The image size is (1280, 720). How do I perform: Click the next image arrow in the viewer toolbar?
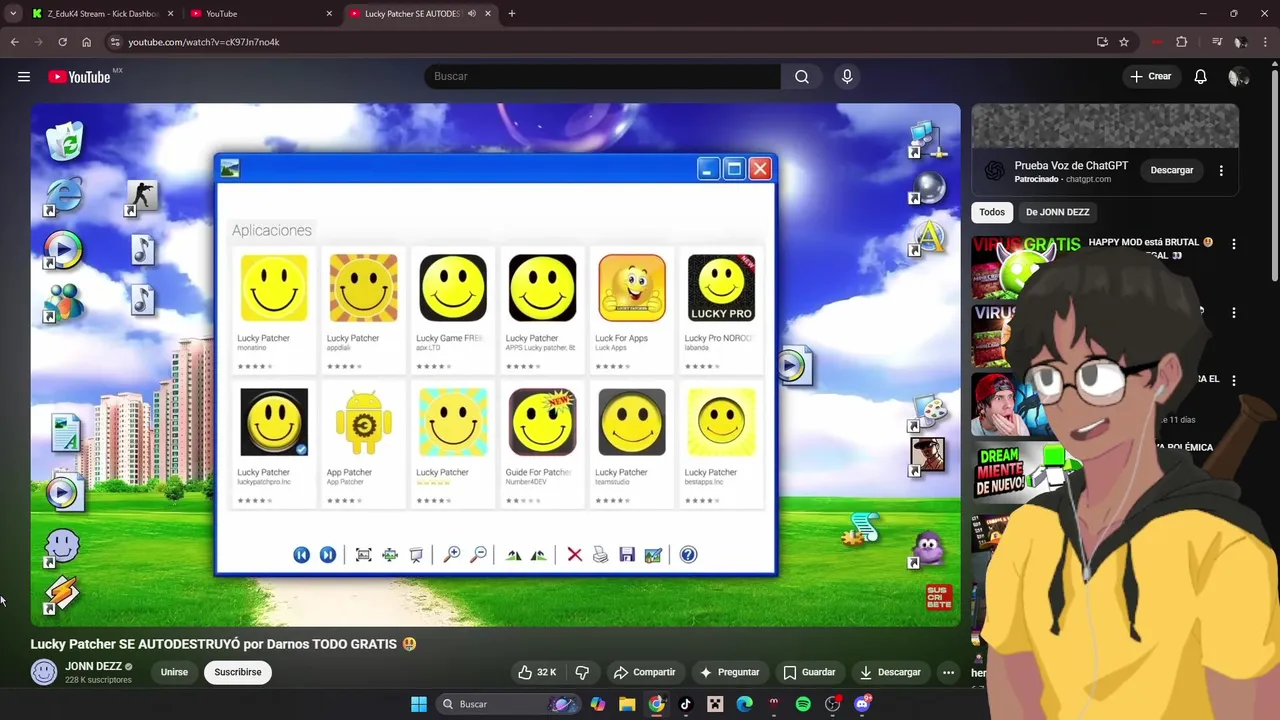pyautogui.click(x=327, y=555)
